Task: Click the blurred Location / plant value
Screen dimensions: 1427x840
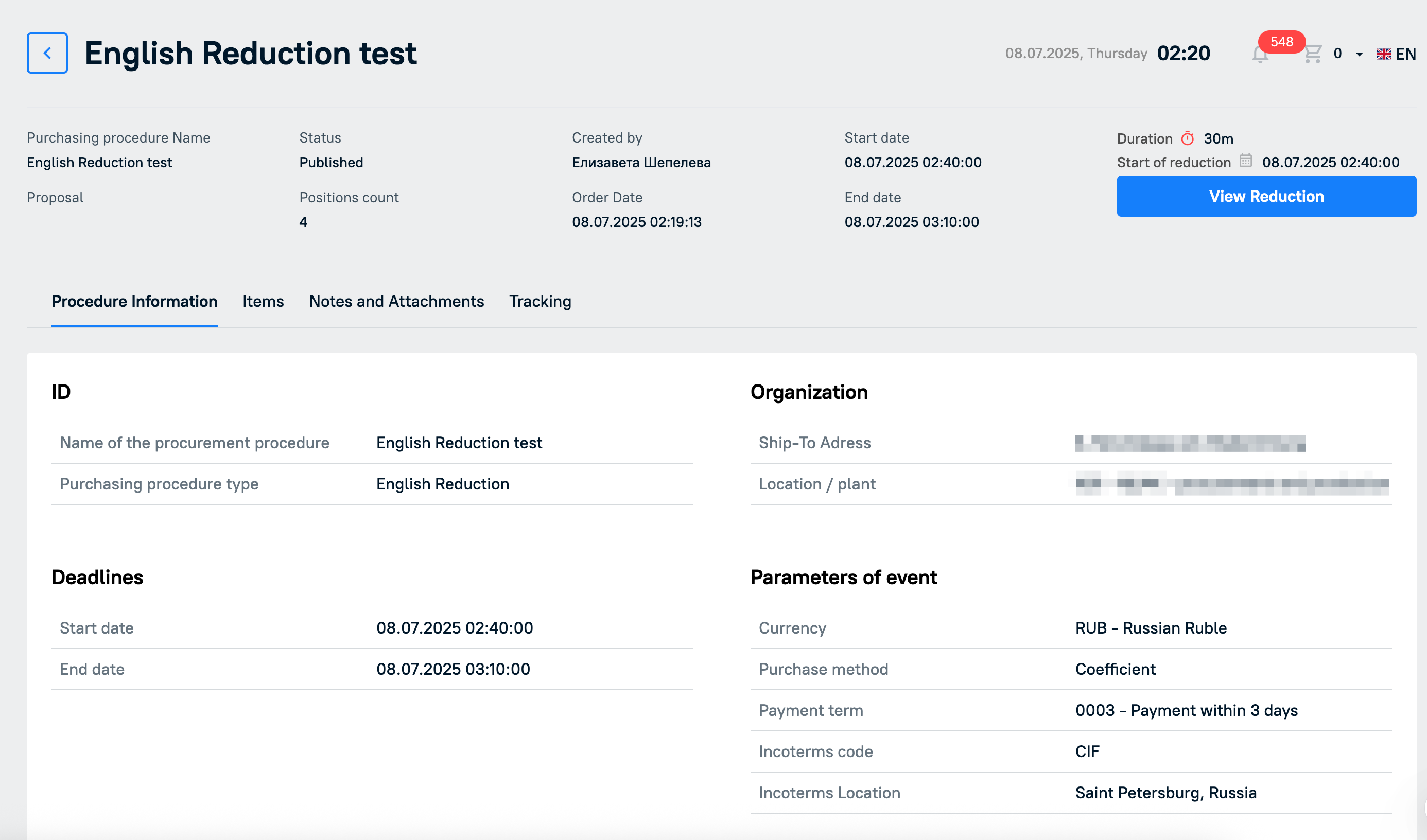Action: tap(1232, 483)
